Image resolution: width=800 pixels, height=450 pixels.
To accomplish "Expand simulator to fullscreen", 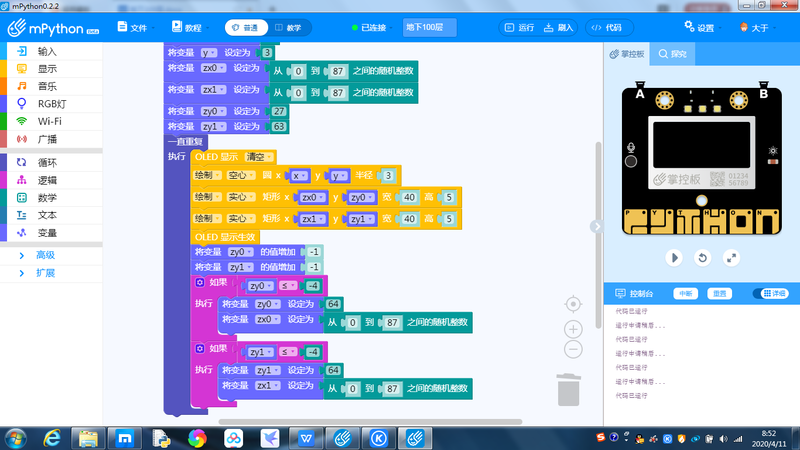I will [731, 257].
